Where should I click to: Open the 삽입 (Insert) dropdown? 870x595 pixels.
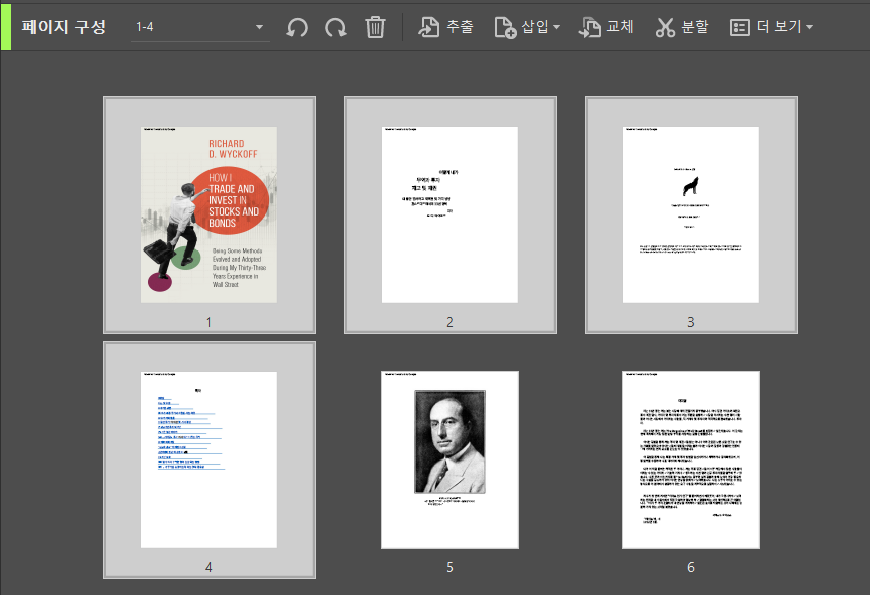(527, 27)
